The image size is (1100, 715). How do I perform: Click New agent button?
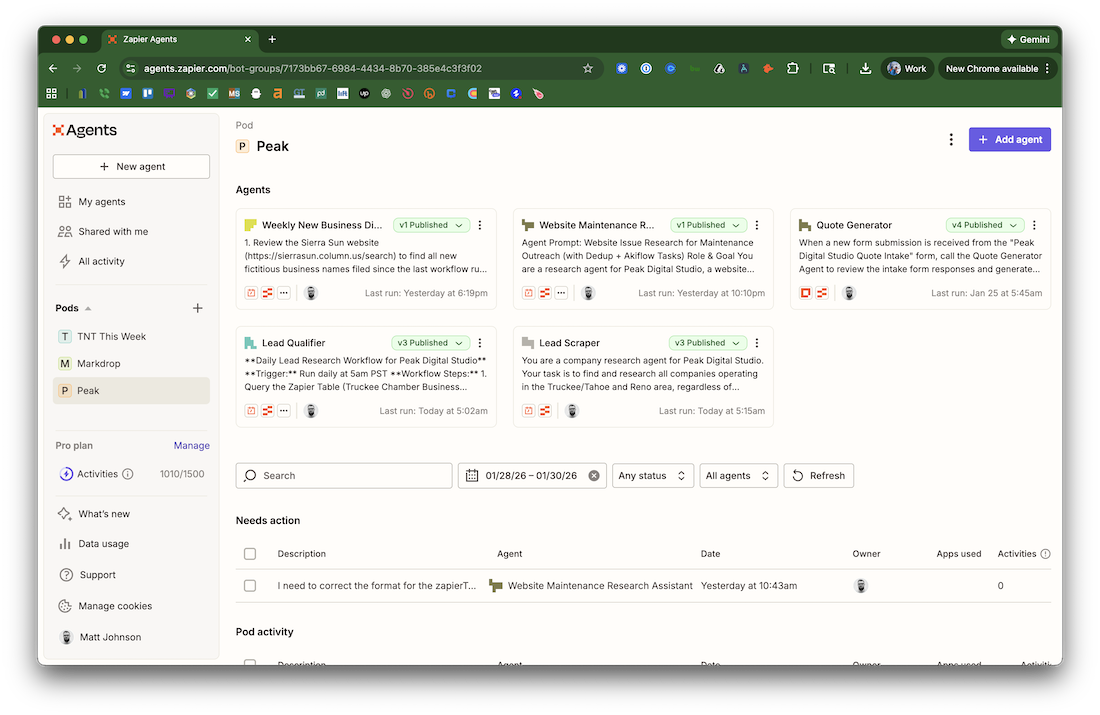pyautogui.click(x=131, y=167)
